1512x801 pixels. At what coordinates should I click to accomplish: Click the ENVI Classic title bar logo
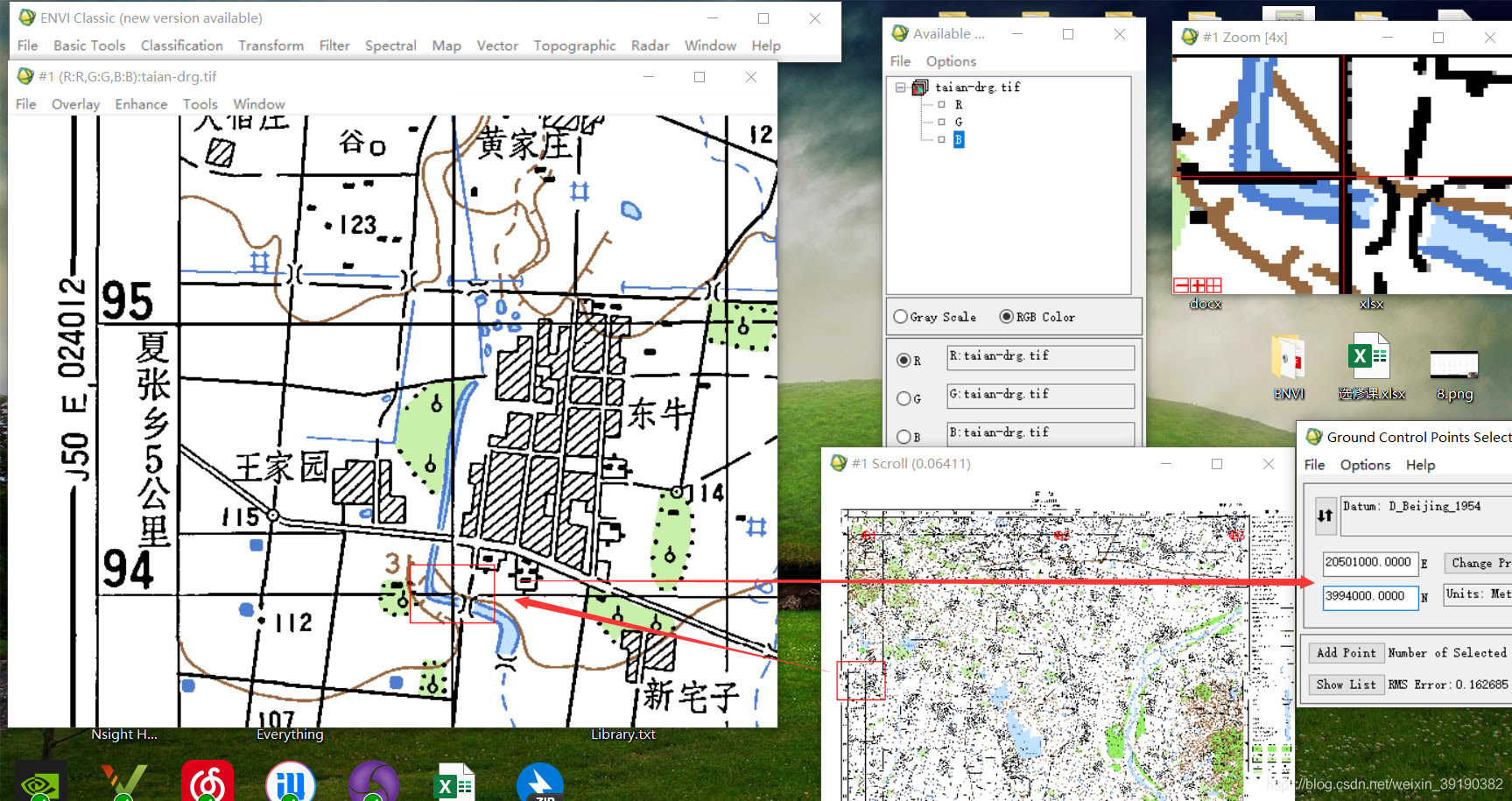(x=27, y=18)
